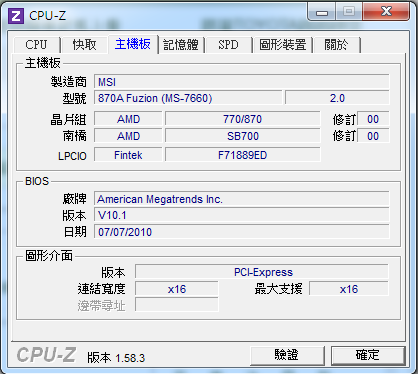Click the BIOS version V10.1
The width and height of the screenshot is (418, 374).
pyautogui.click(x=242, y=215)
